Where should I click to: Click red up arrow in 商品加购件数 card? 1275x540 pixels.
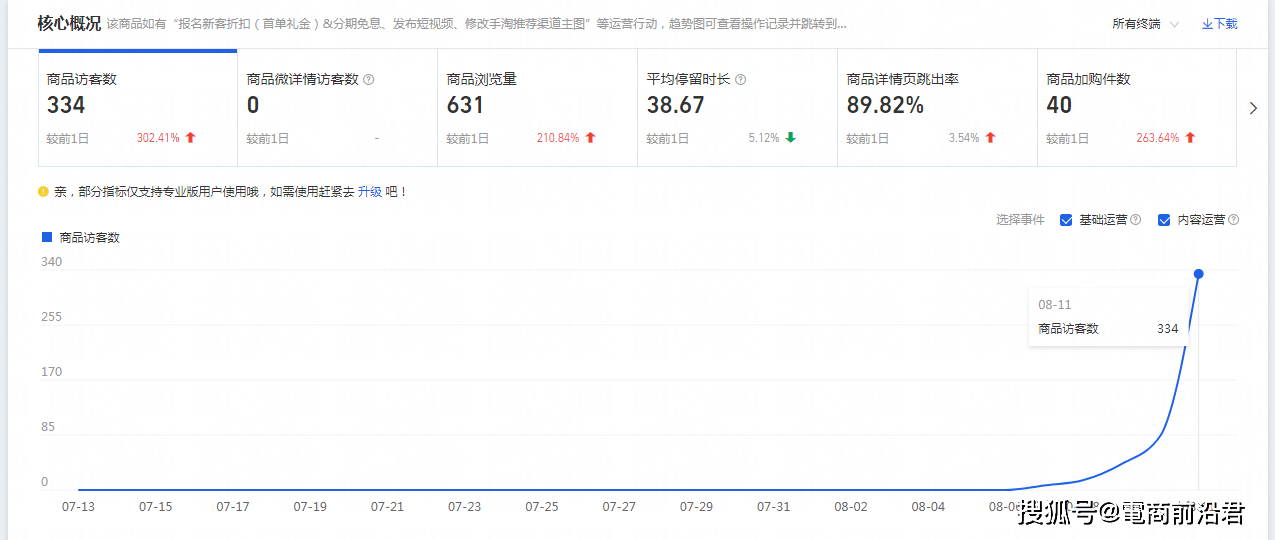(1190, 138)
